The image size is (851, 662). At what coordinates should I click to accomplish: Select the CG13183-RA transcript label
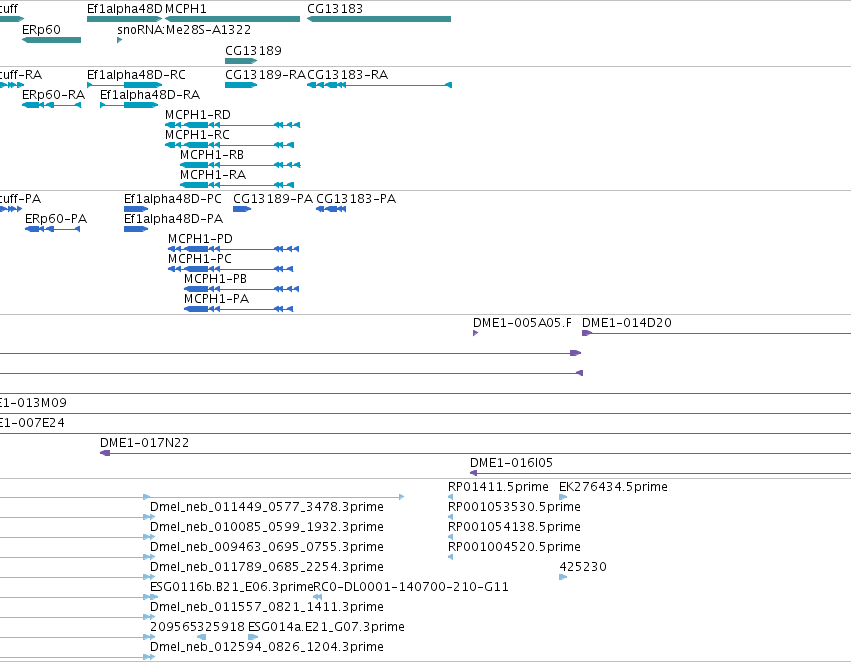[347, 74]
